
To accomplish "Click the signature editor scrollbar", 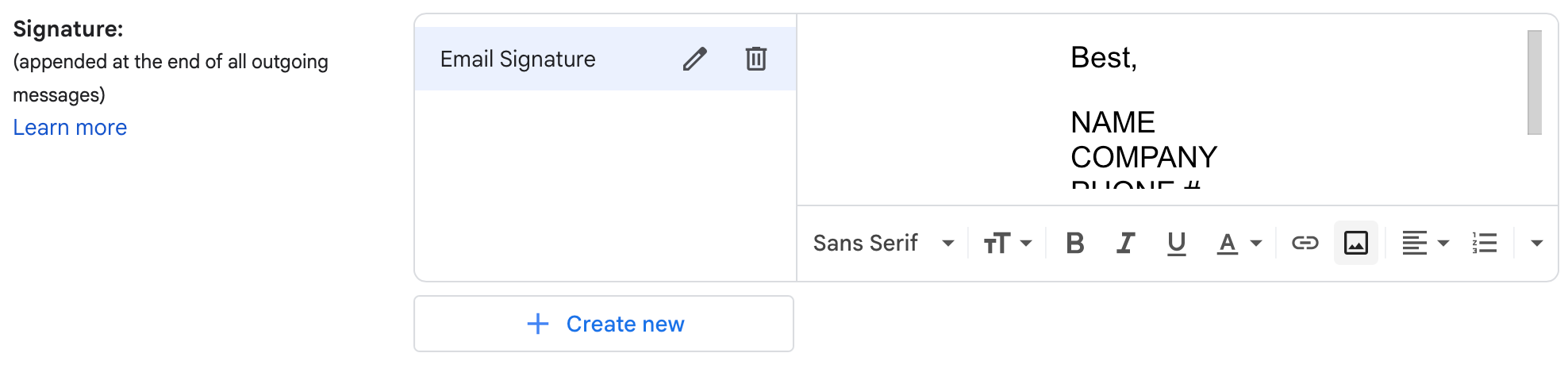I will click(1534, 82).
